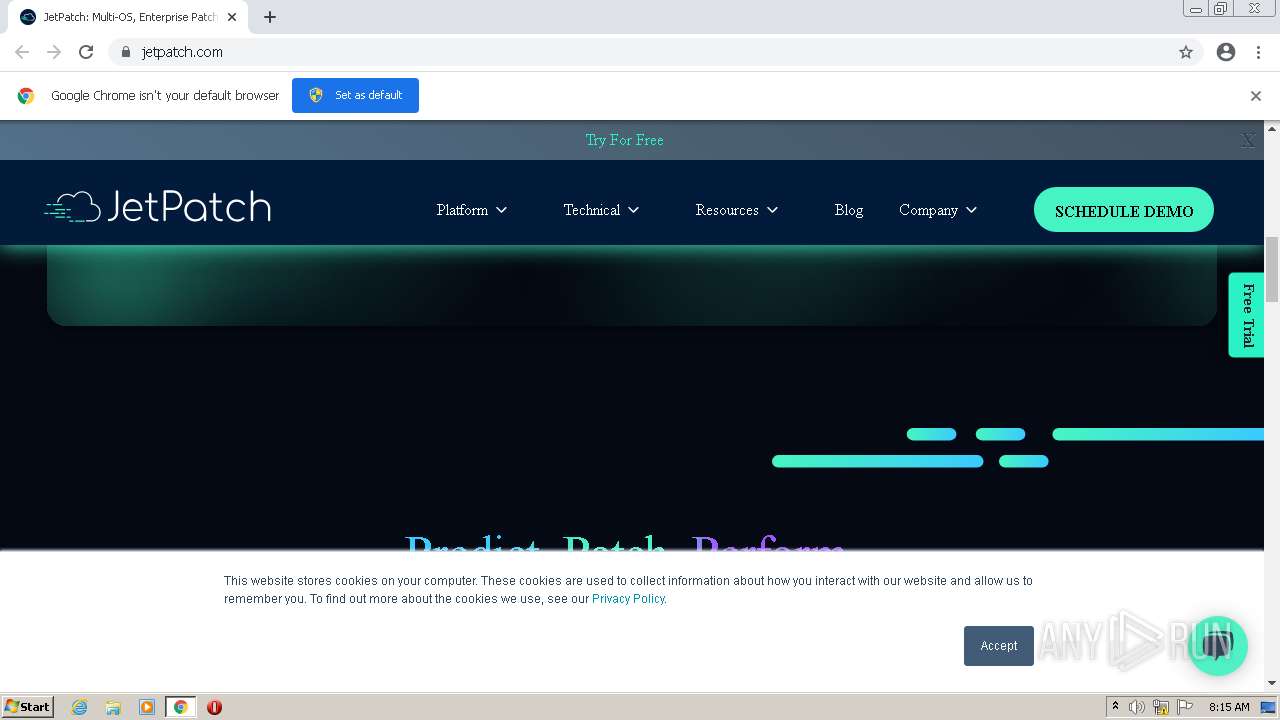The image size is (1280, 720).
Task: Open the Privacy Policy link
Action: (x=628, y=599)
